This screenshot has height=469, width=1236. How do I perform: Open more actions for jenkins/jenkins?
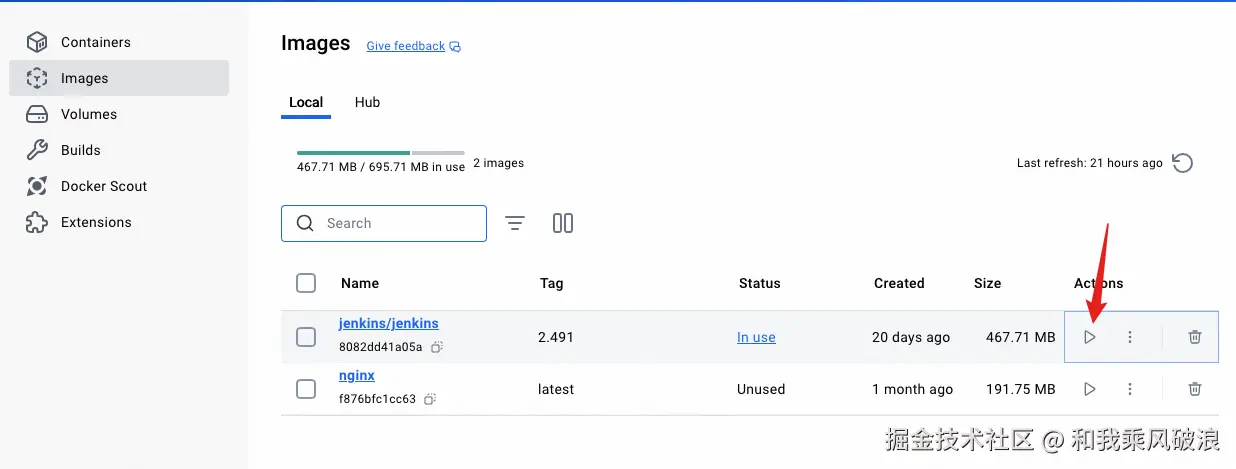click(1130, 337)
